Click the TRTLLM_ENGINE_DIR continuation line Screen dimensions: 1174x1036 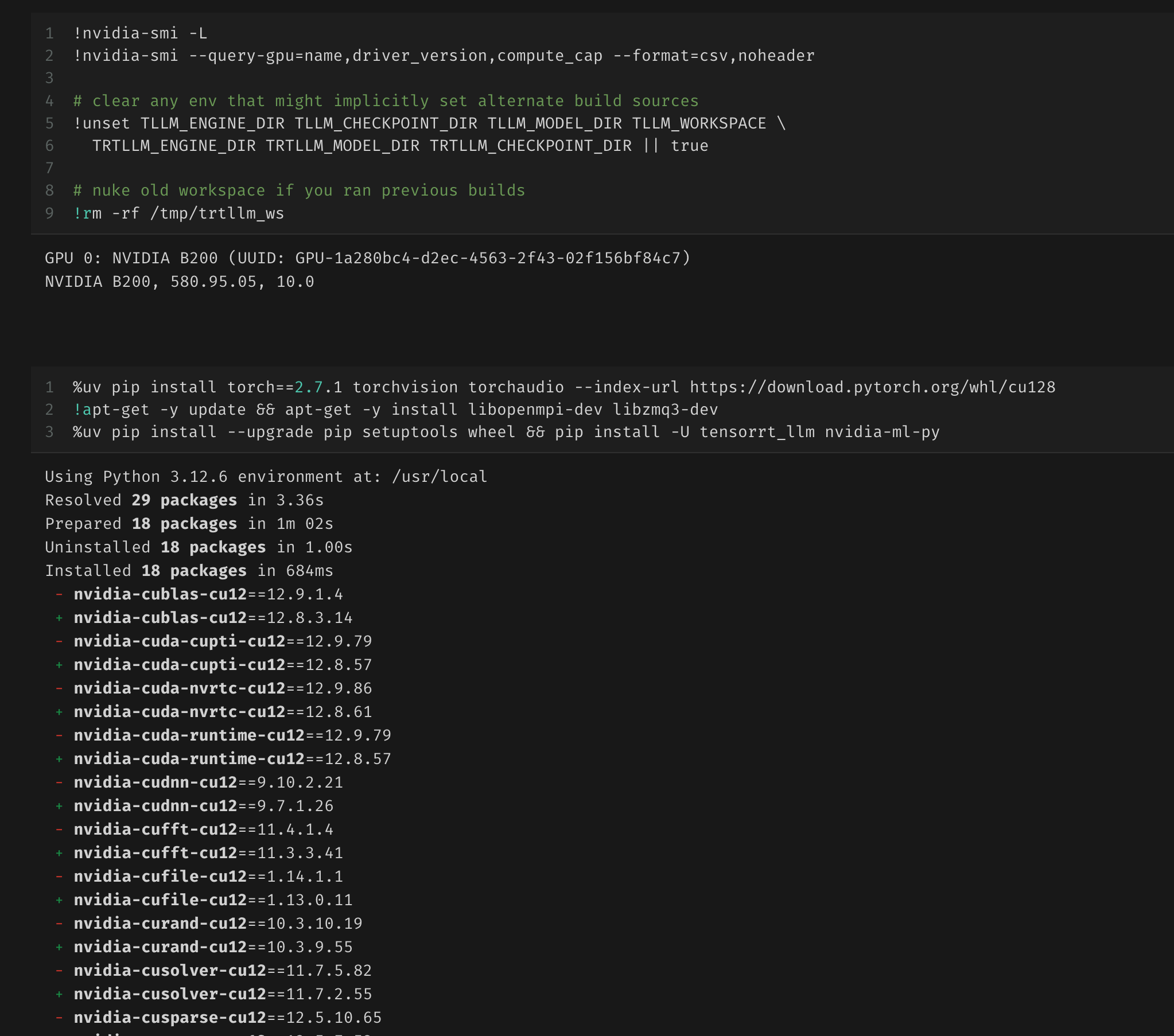[400, 146]
